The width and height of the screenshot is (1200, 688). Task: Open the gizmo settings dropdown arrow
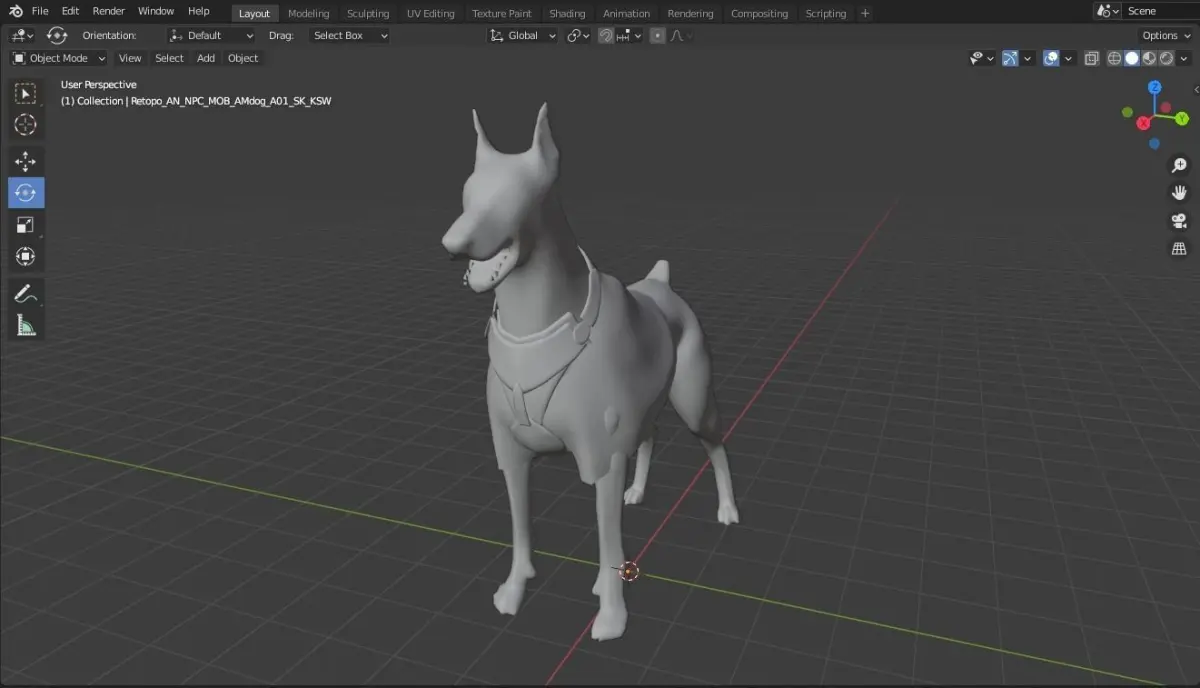(1029, 58)
